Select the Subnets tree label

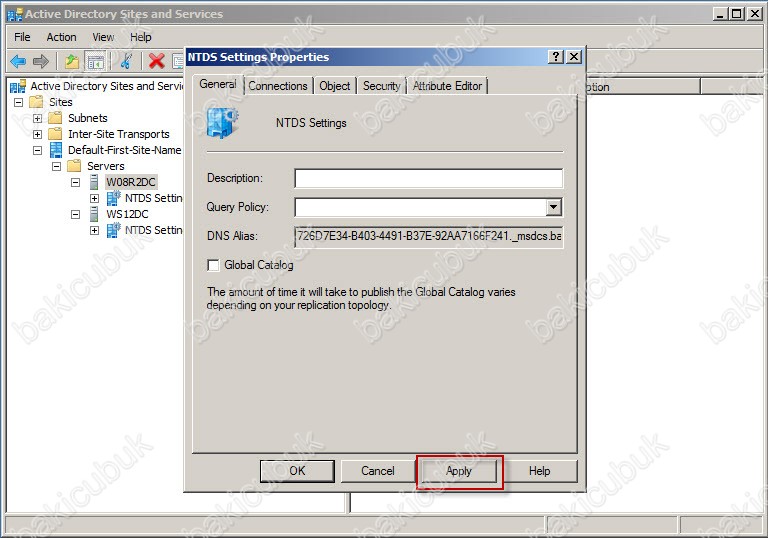click(88, 118)
